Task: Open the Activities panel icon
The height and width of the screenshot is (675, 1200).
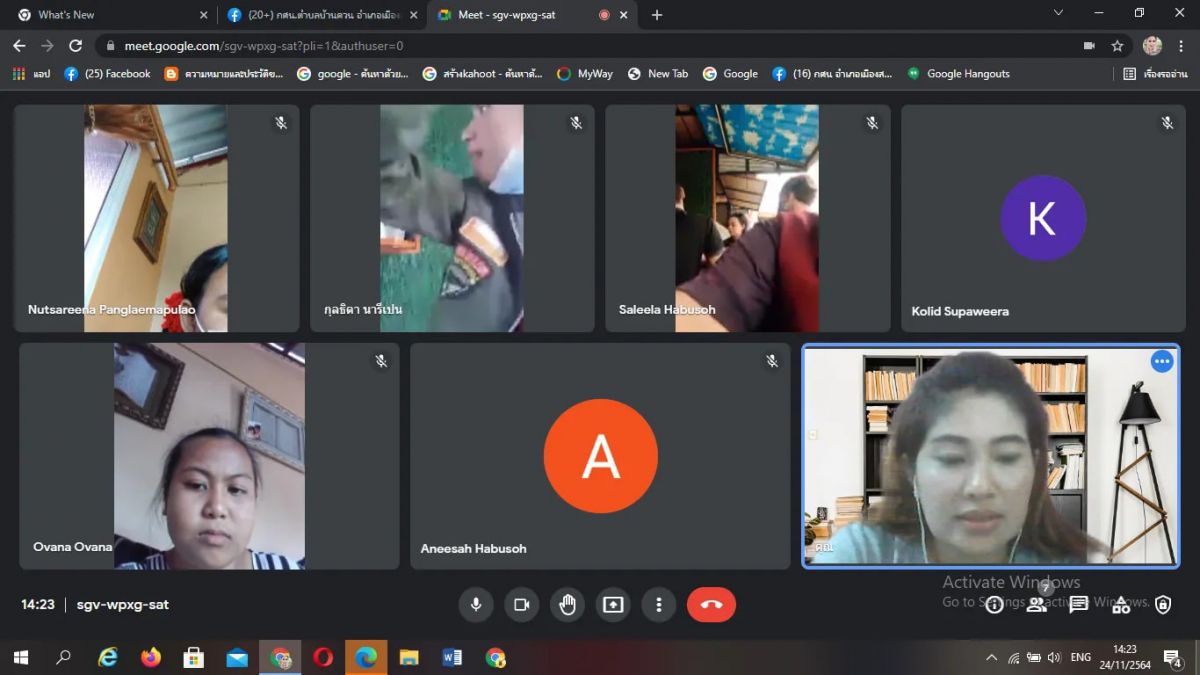Action: (x=1121, y=605)
